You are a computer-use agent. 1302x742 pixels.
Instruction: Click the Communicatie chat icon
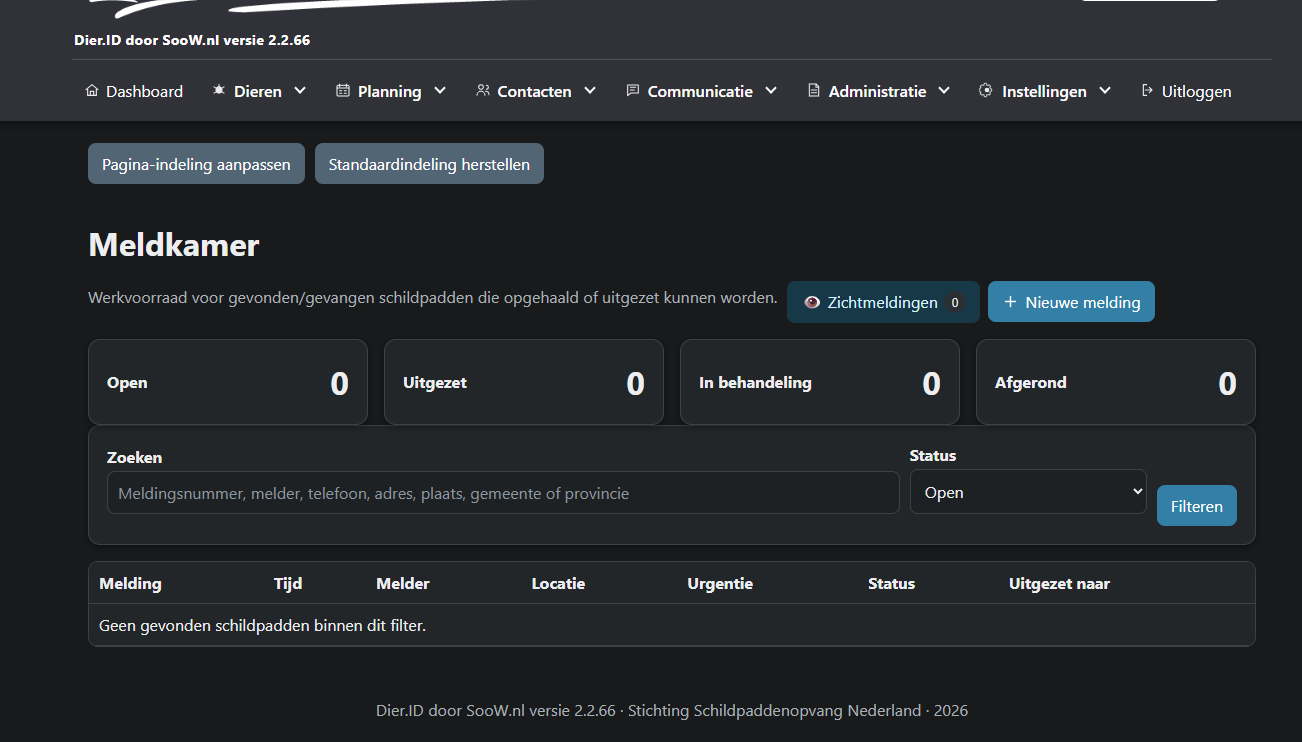(633, 91)
